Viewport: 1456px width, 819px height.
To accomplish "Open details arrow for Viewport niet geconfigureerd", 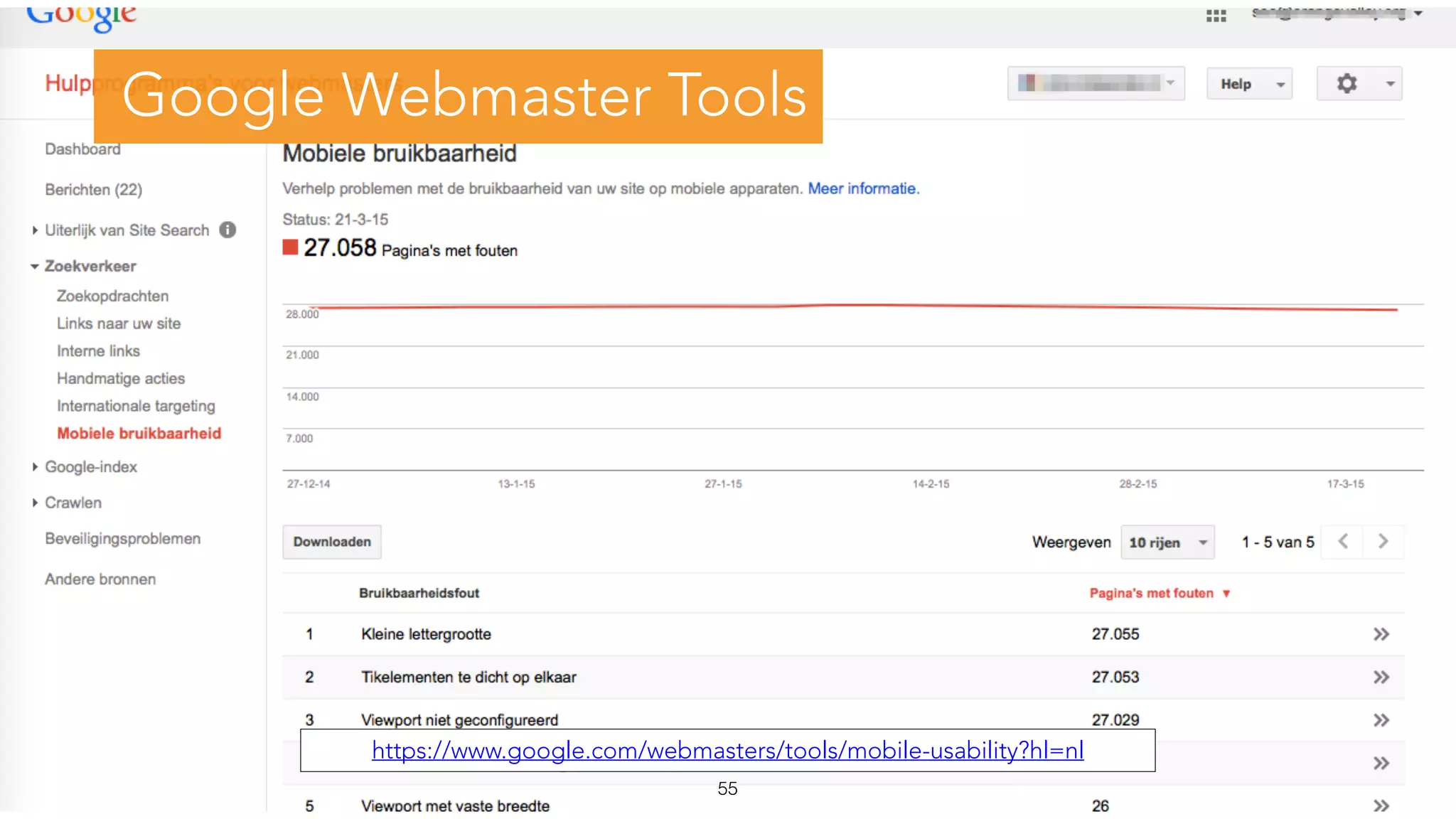I will point(1381,720).
